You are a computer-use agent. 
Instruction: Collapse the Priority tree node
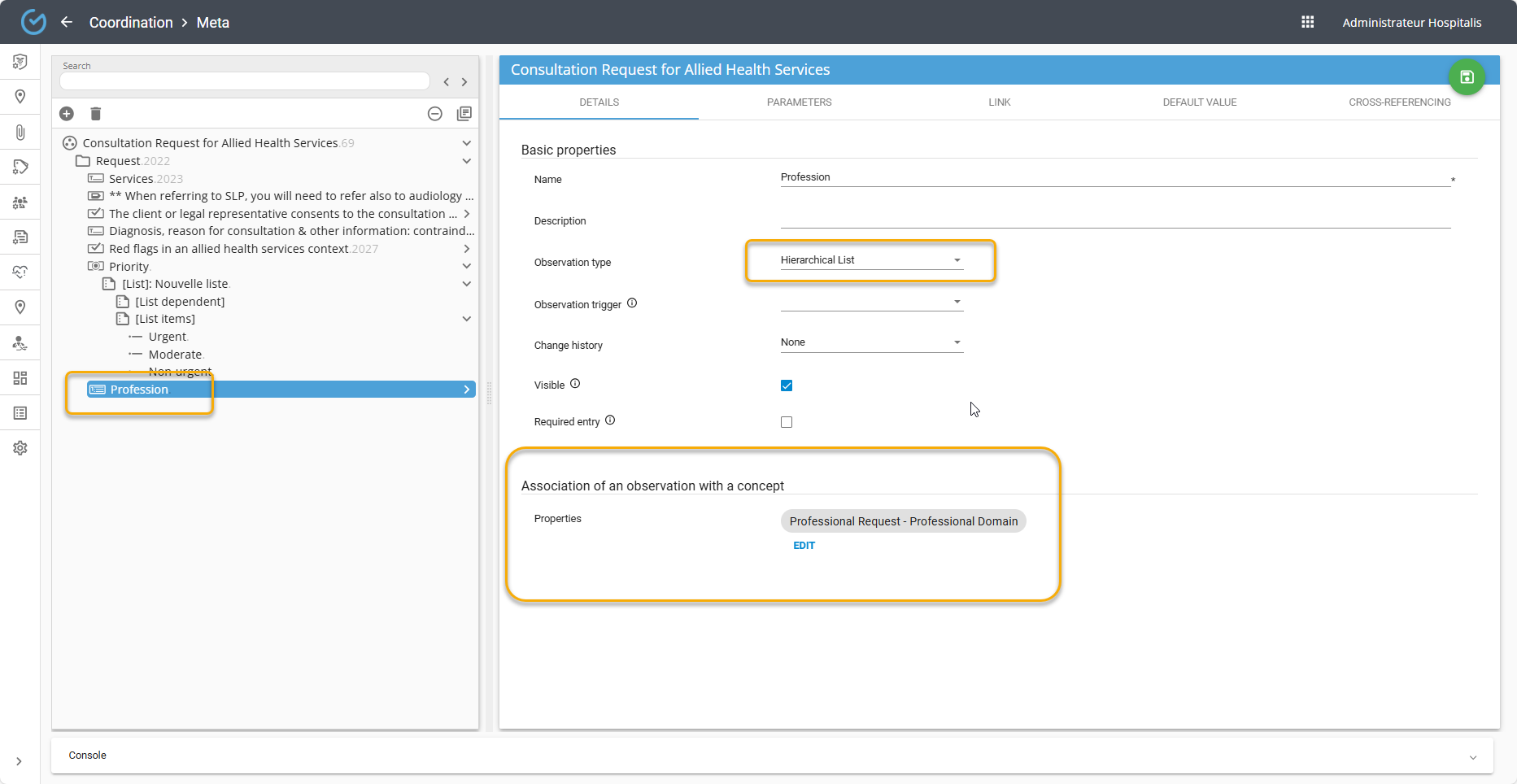click(467, 267)
